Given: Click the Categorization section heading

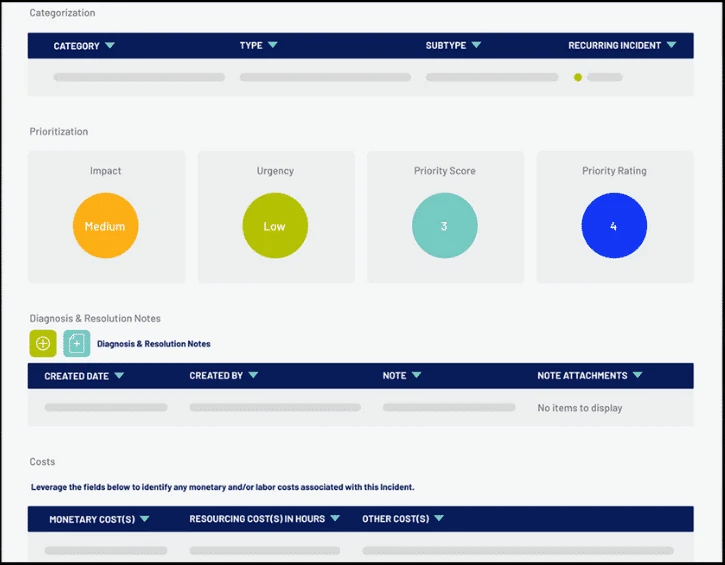Looking at the screenshot, I should click(x=62, y=12).
